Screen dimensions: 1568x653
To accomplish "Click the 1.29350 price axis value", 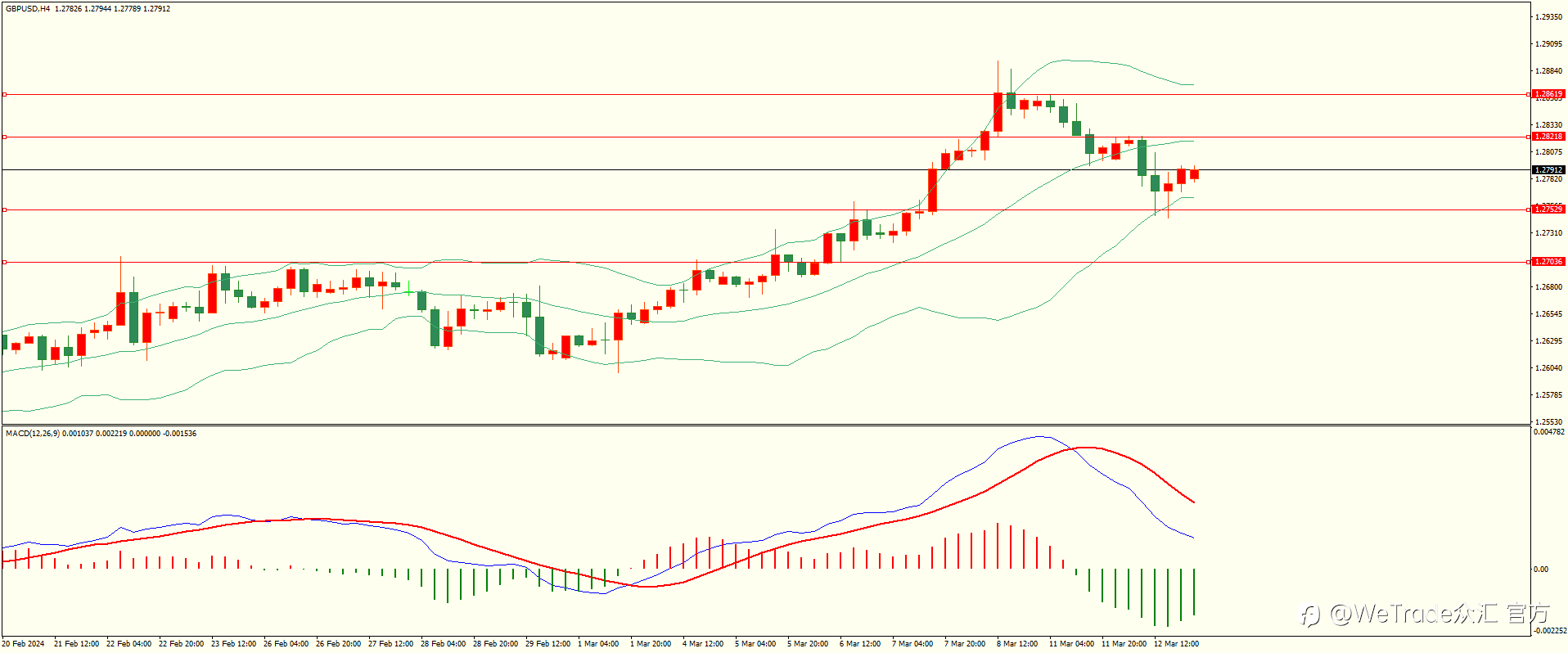I will pyautogui.click(x=1548, y=17).
